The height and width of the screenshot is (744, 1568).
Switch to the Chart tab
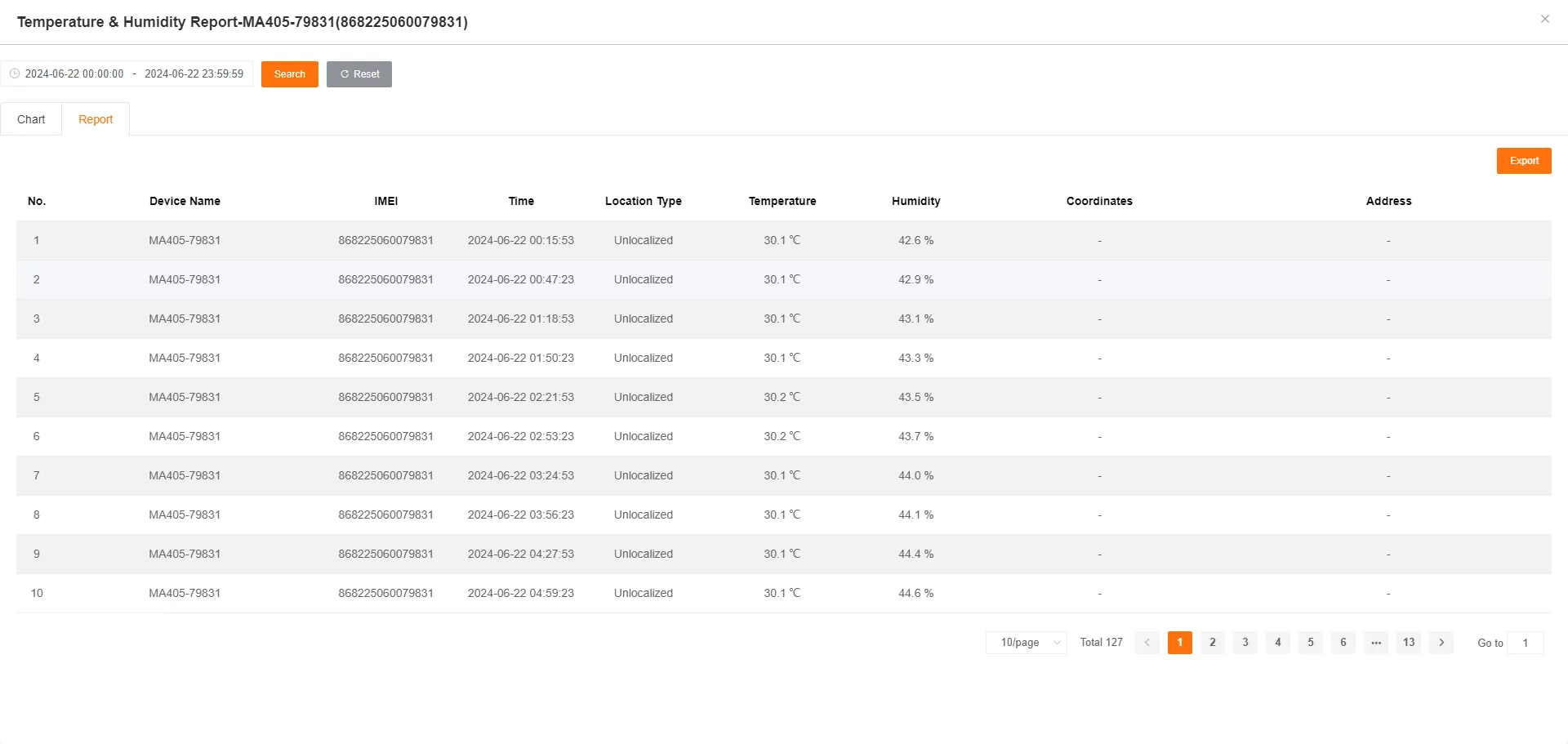(x=31, y=118)
